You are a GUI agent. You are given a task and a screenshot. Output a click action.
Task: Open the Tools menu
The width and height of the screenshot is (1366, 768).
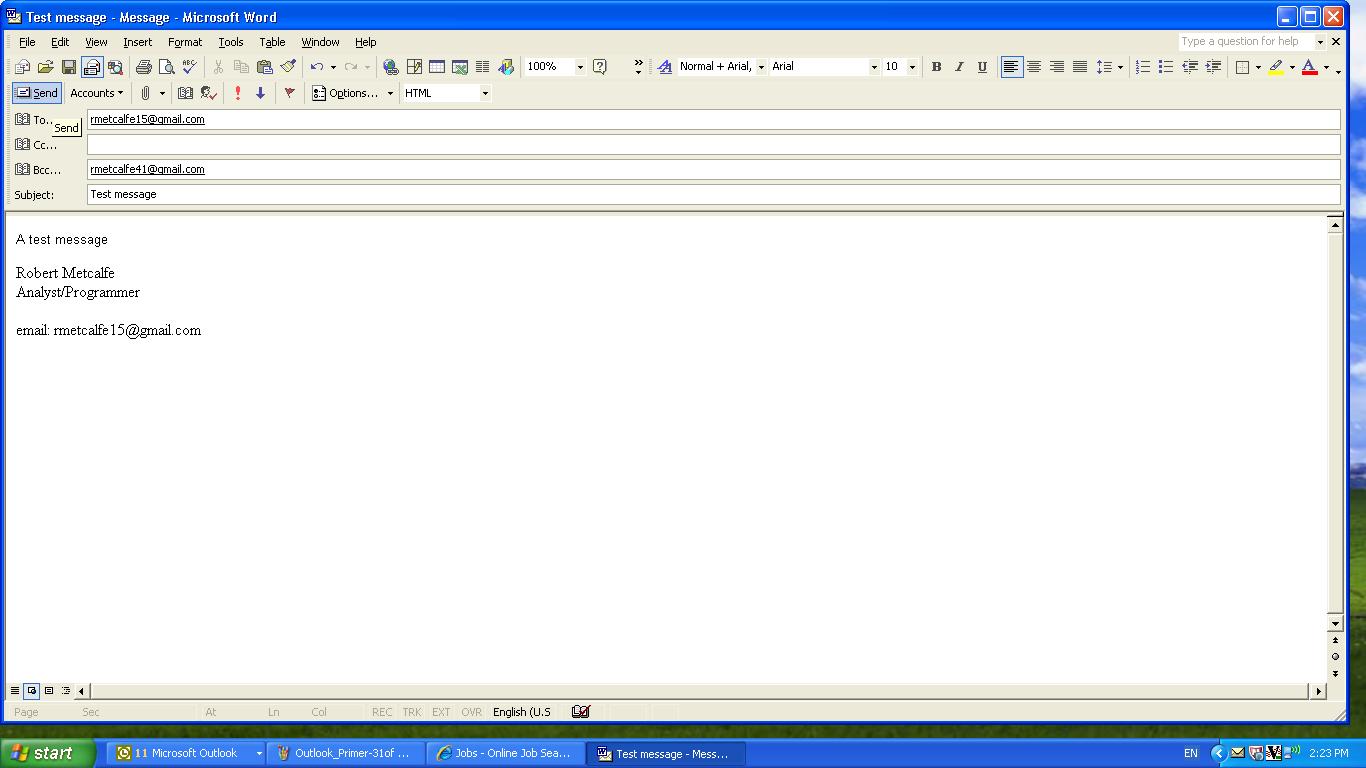(x=231, y=42)
